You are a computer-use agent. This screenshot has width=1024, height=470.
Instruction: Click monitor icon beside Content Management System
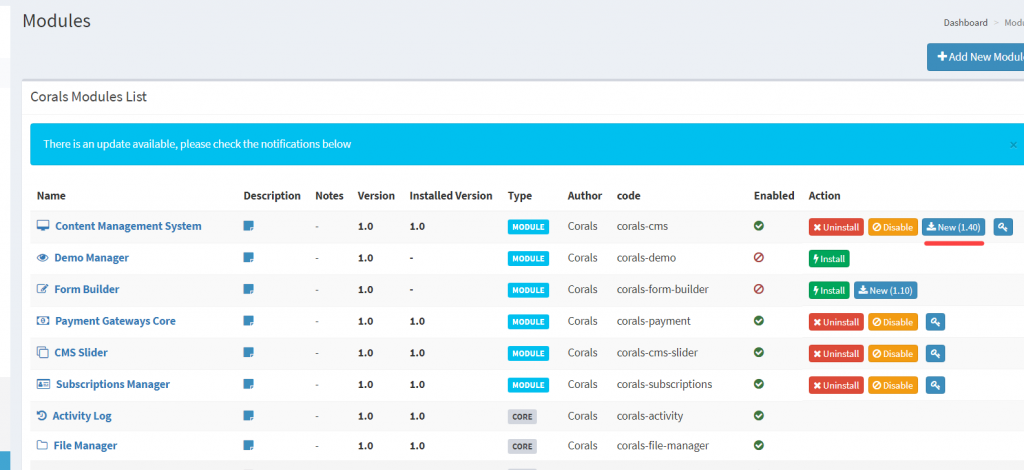pos(43,226)
